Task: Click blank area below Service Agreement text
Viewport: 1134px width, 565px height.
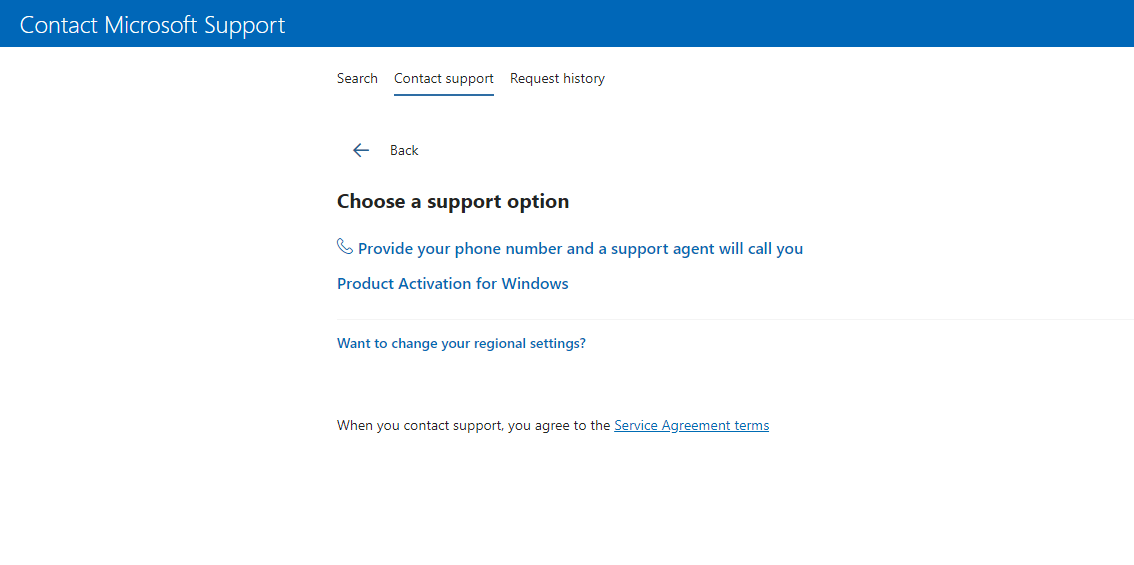Action: click(600, 500)
